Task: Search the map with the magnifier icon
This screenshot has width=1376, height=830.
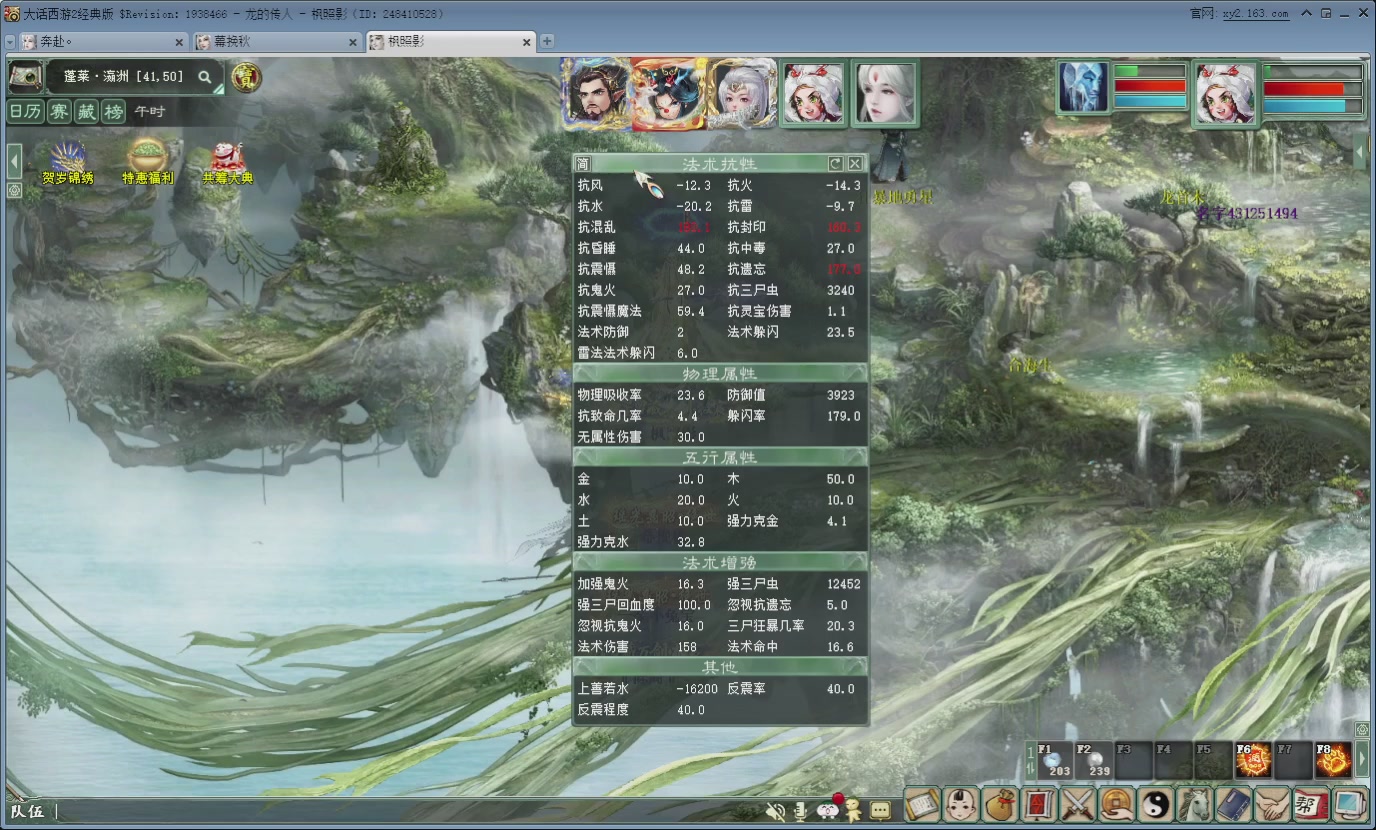Action: pos(204,76)
